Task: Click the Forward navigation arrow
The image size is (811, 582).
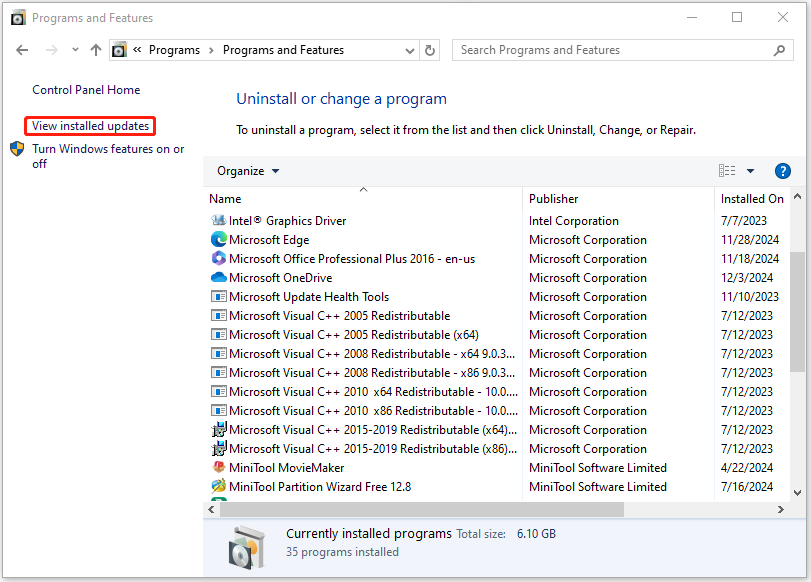Action: point(52,50)
